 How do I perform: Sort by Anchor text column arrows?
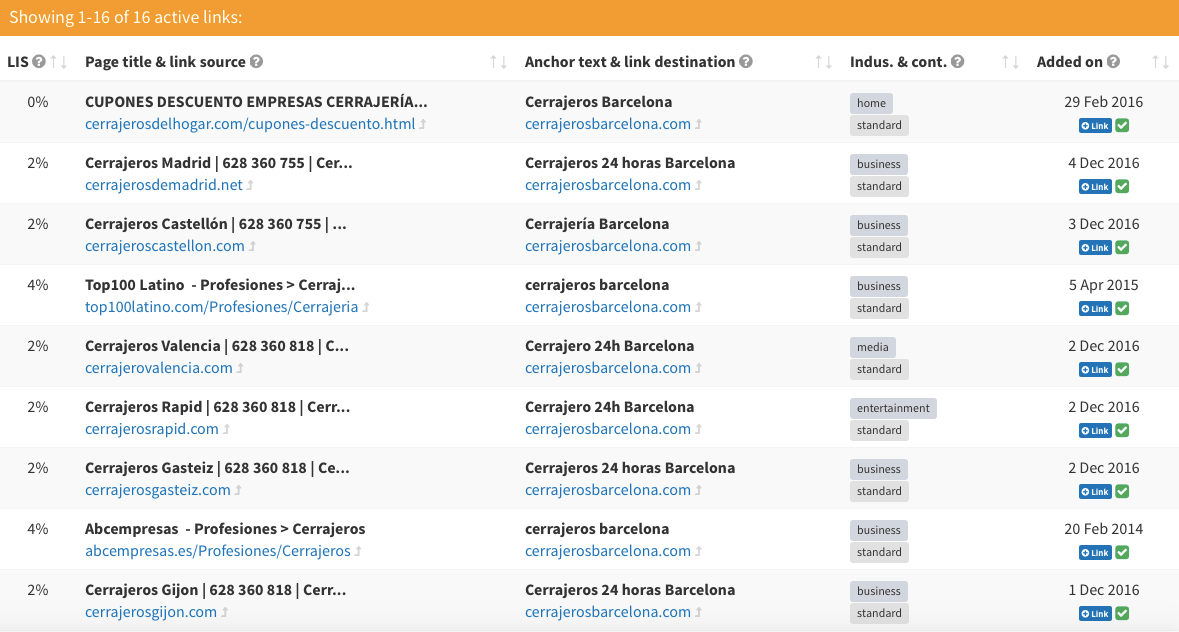[x=823, y=62]
